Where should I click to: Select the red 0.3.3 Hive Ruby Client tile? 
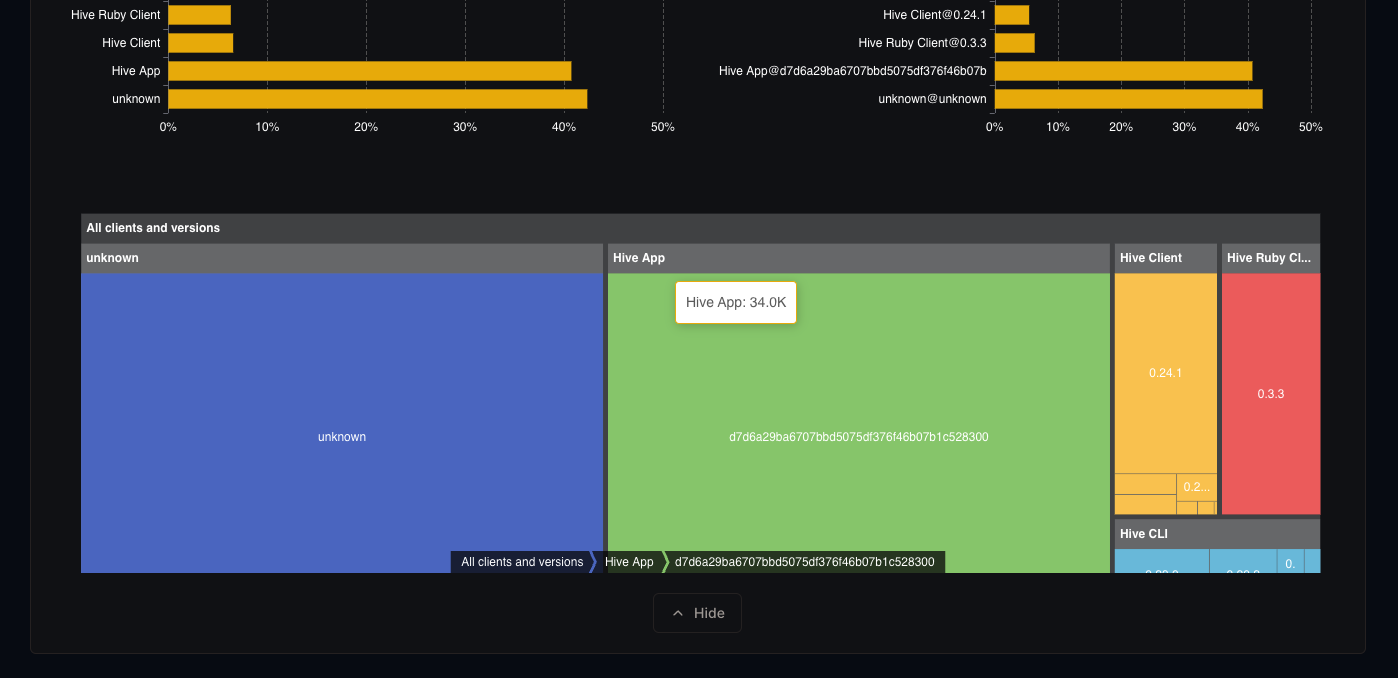[1270, 393]
